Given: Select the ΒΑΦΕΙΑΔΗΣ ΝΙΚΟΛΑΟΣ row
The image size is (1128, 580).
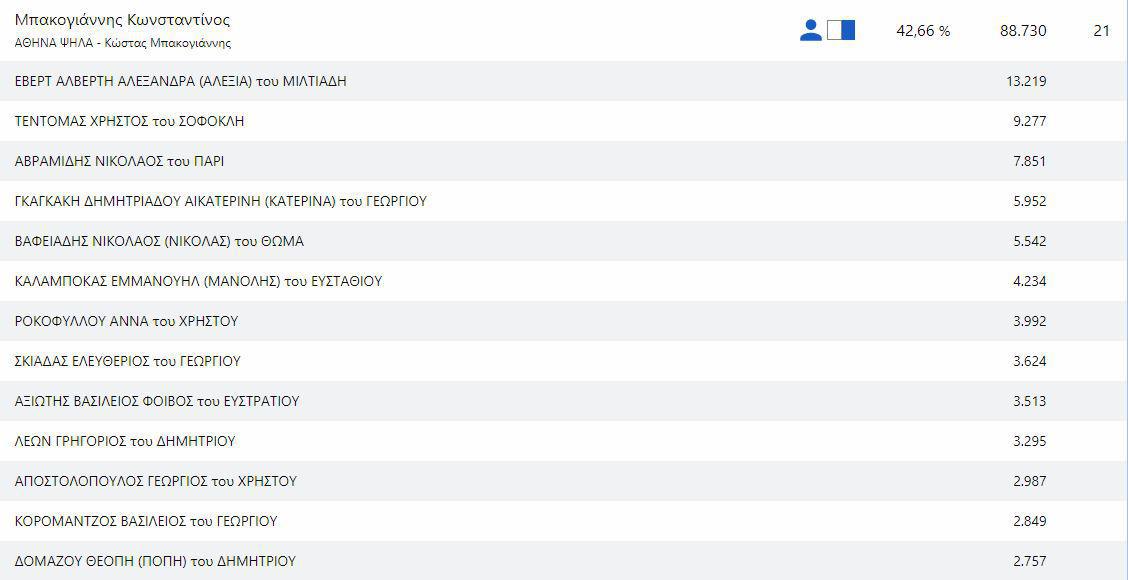Looking at the screenshot, I should (160, 241).
